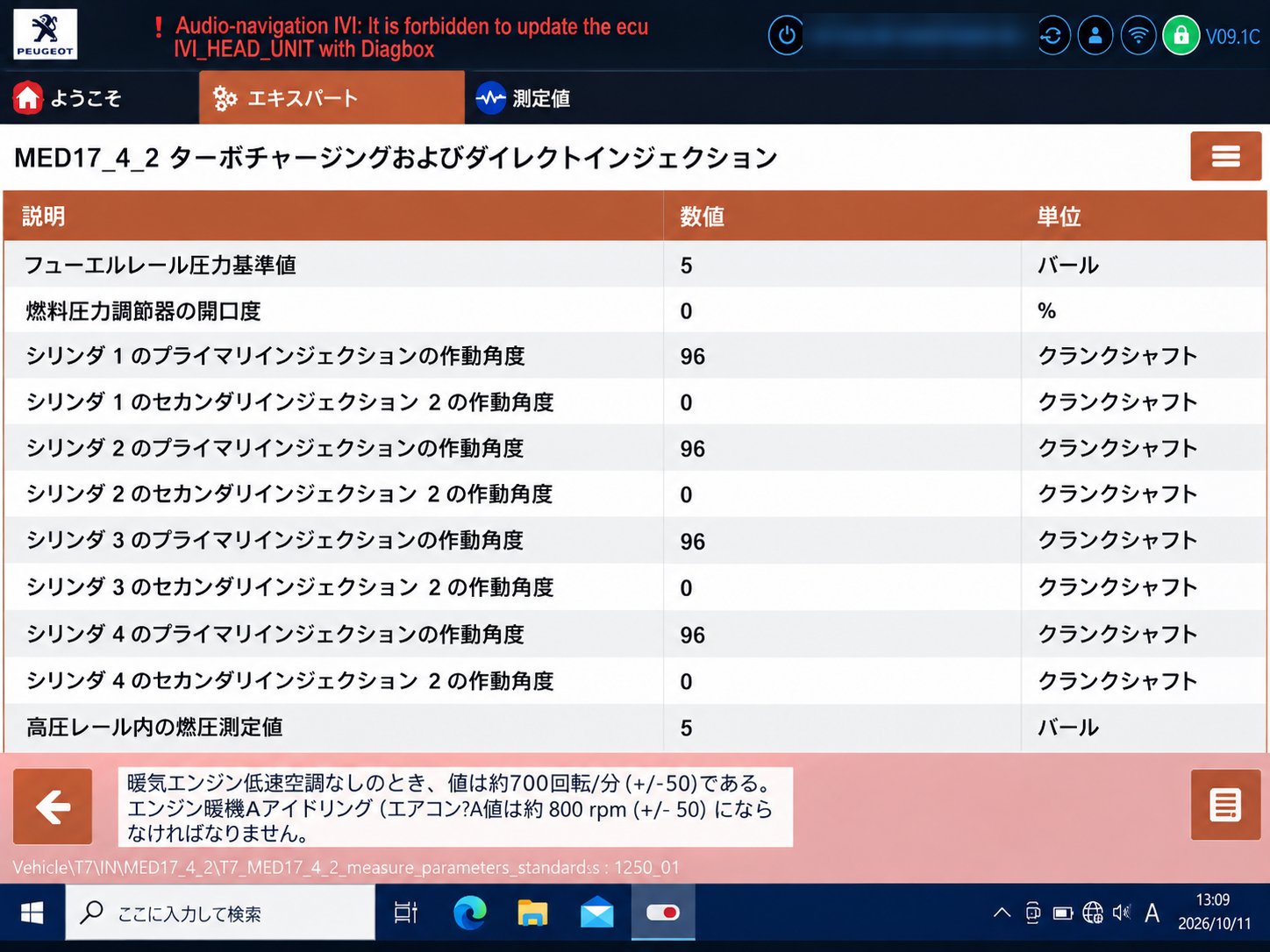Click the 説明 column header
1270x952 pixels.
click(333, 217)
